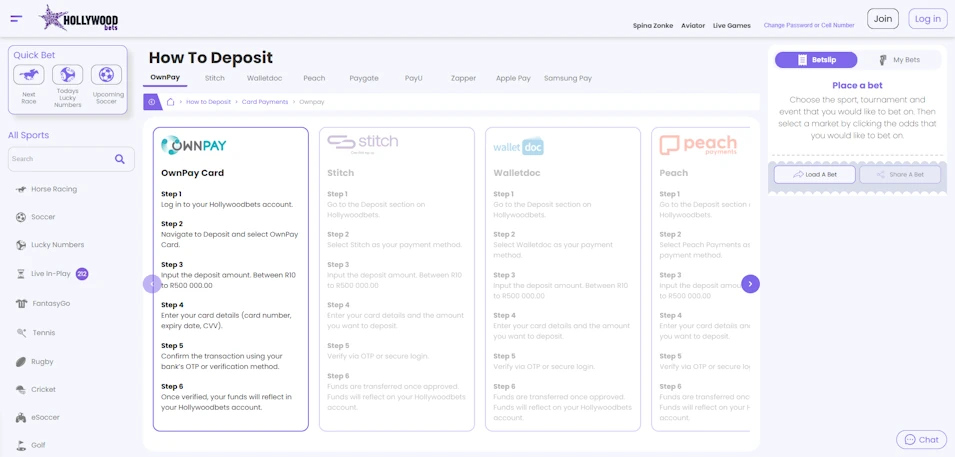Screen dimensions: 955x457
Task: Click the All Sports heading
Action: 29,135
